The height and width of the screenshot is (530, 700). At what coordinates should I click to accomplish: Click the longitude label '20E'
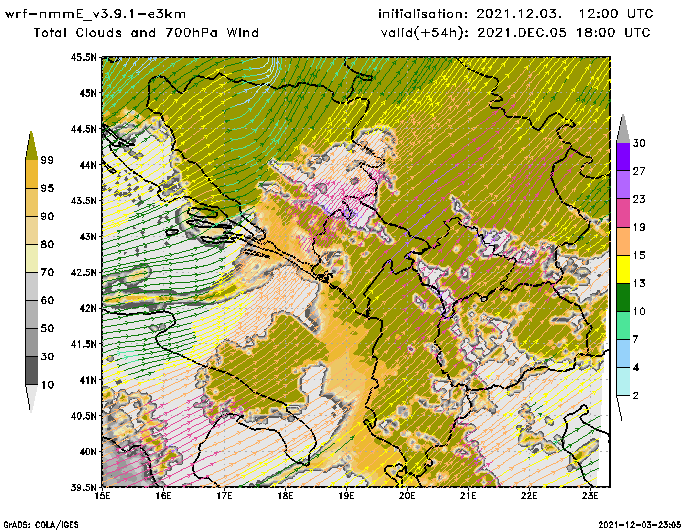click(407, 496)
